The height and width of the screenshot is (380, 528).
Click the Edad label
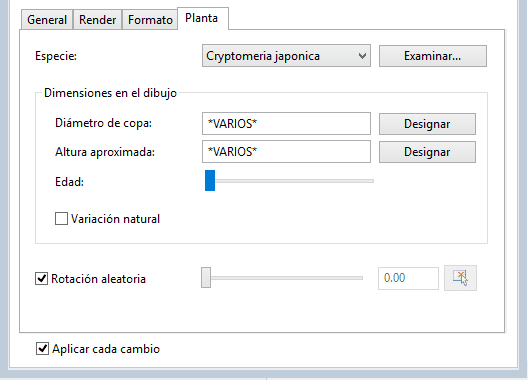click(x=69, y=182)
